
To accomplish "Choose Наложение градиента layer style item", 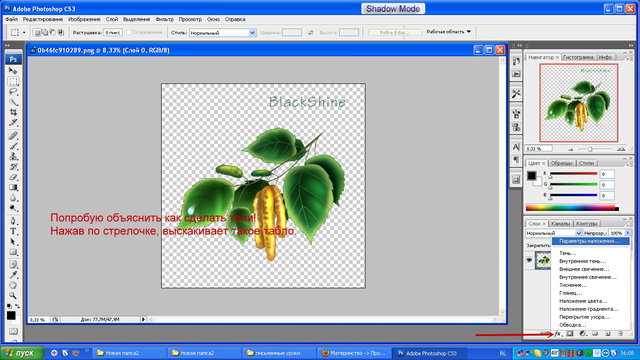I will [590, 309].
